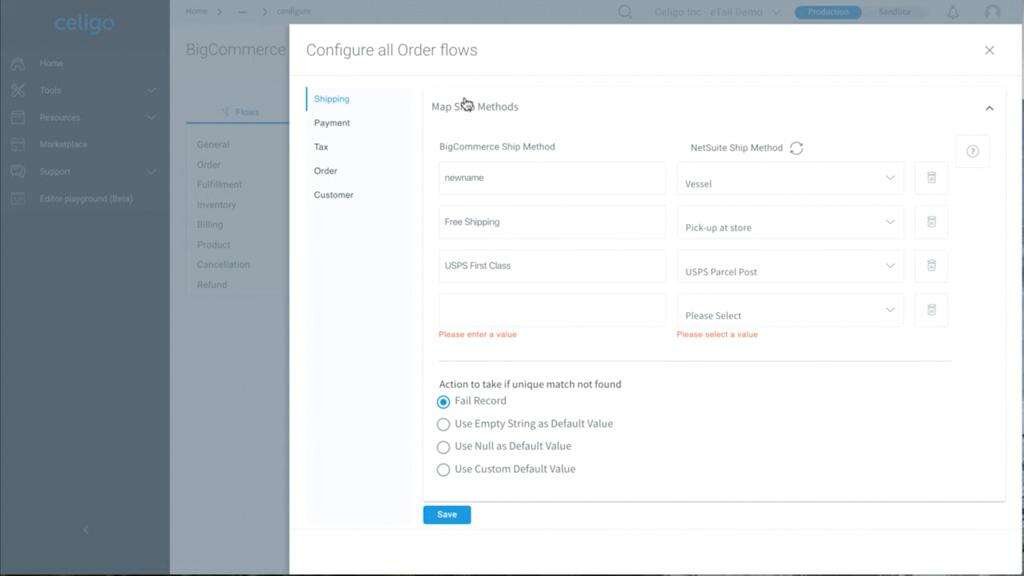Click 'Please select a value' error text
1024x576 pixels.
[717, 334]
